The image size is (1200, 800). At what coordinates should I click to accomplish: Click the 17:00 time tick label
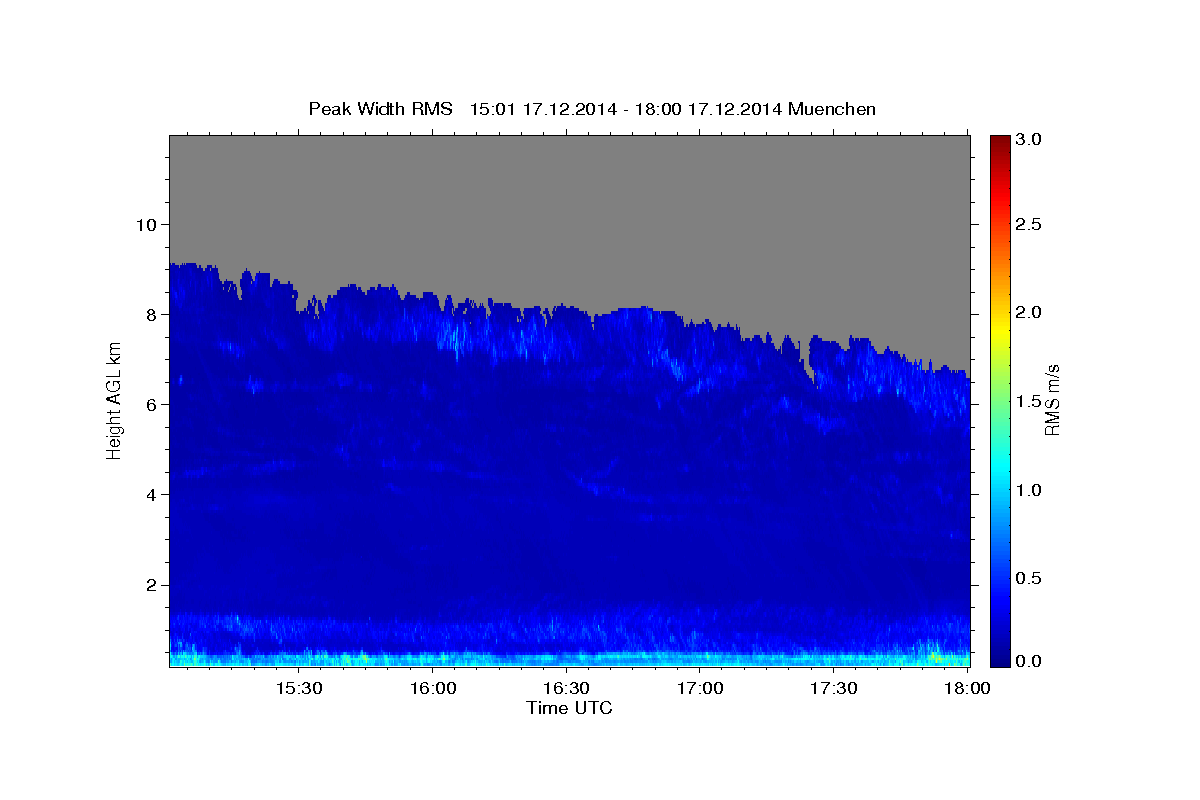[700, 689]
